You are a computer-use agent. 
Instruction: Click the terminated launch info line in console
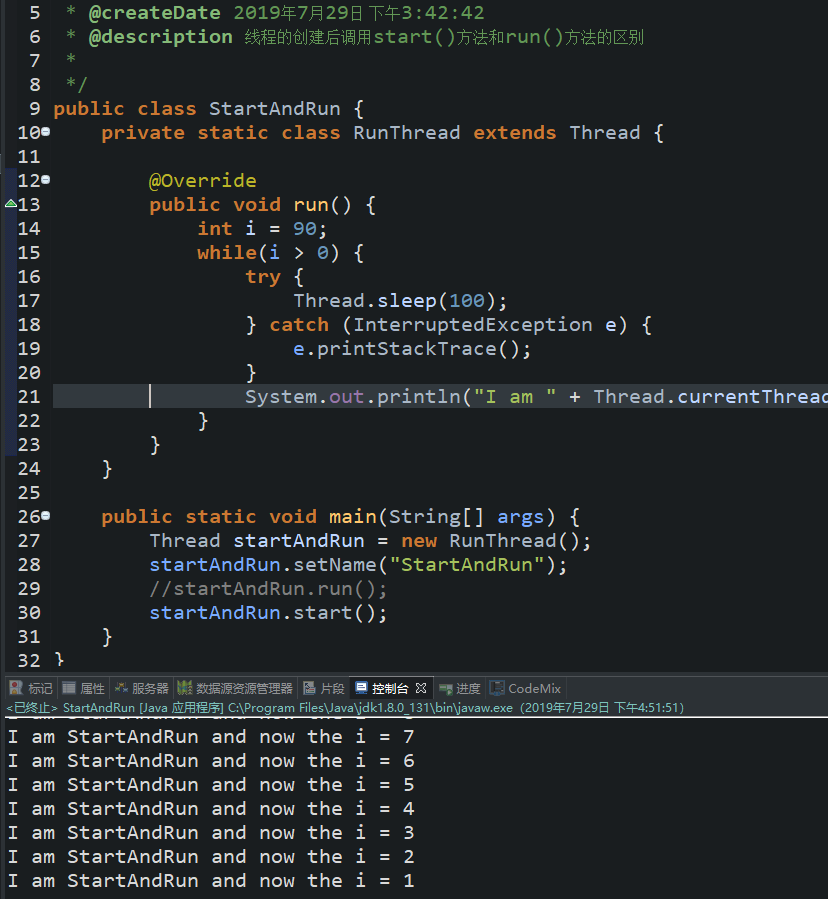(x=345, y=708)
